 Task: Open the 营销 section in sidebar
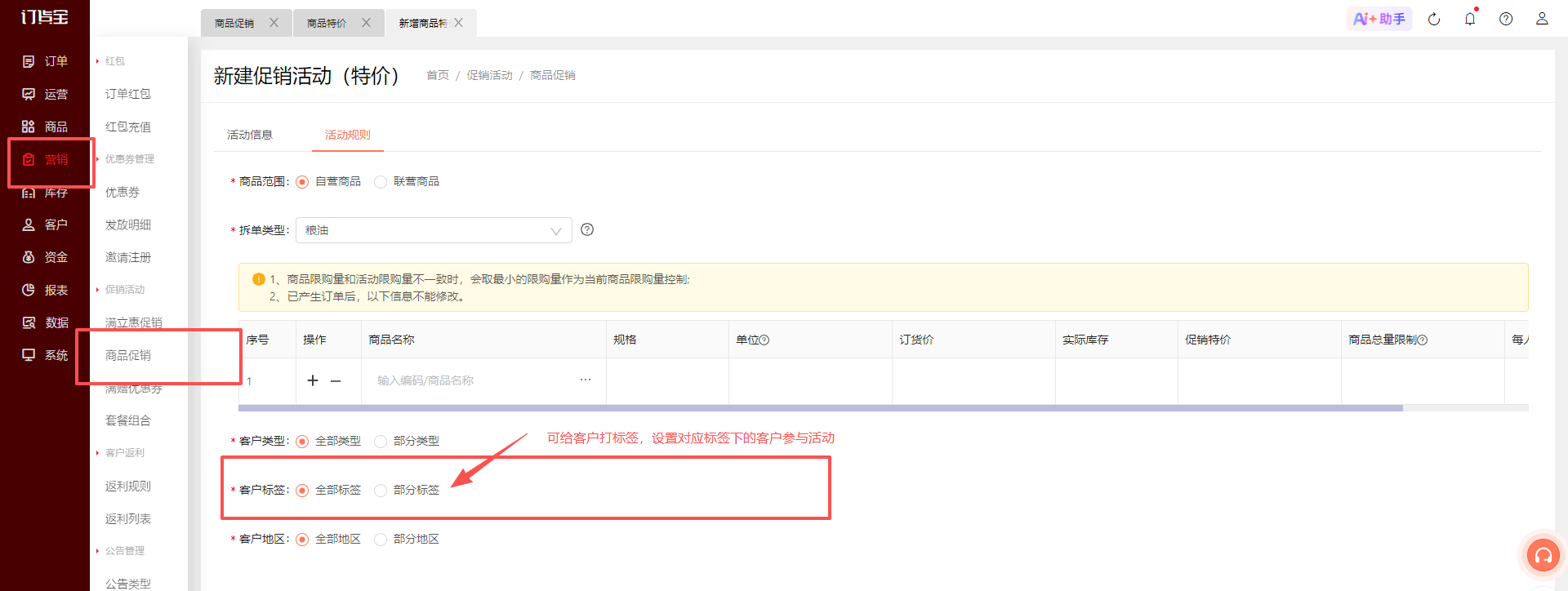point(45,159)
